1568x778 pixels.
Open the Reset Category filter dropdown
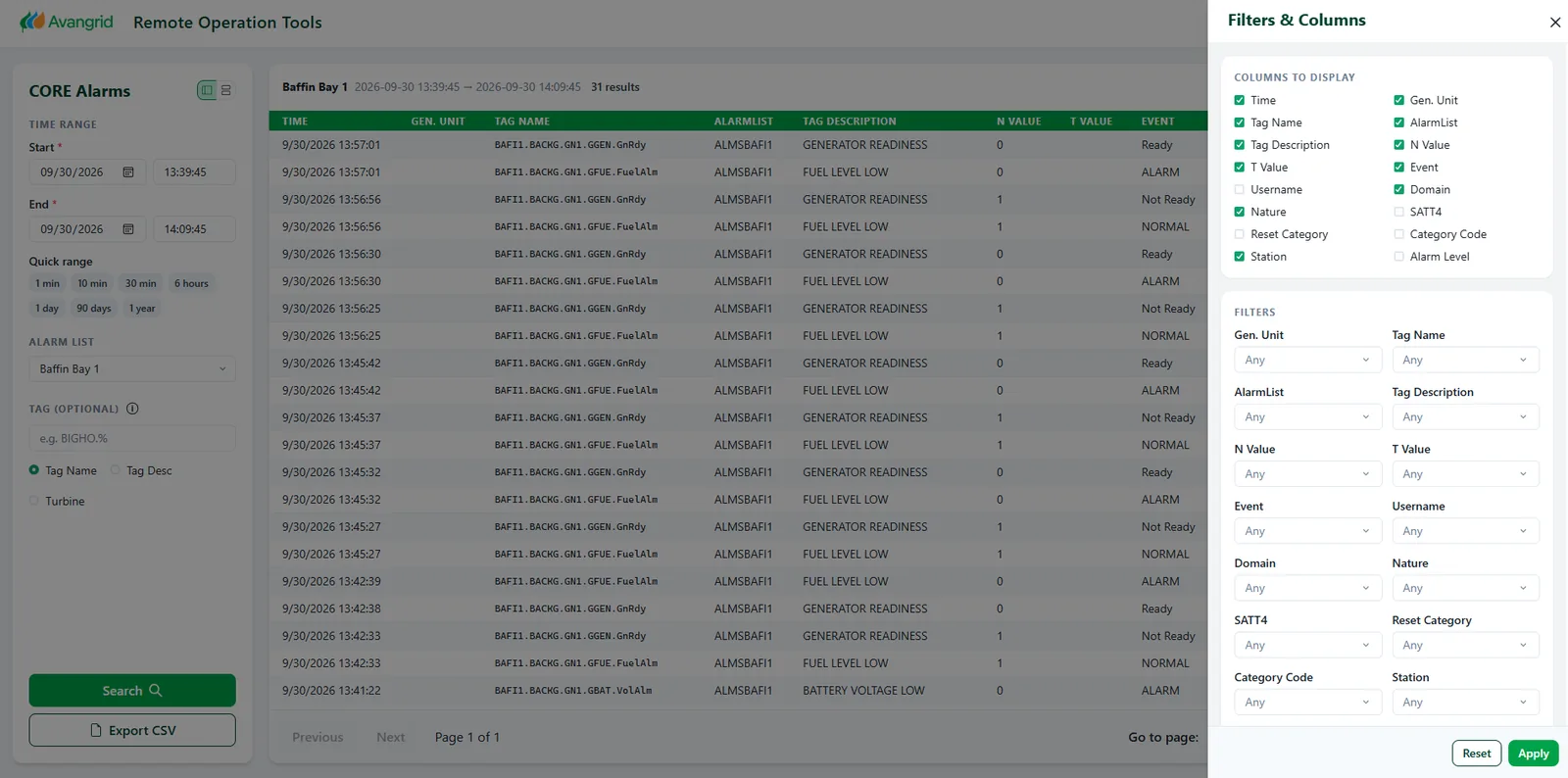(x=1465, y=645)
